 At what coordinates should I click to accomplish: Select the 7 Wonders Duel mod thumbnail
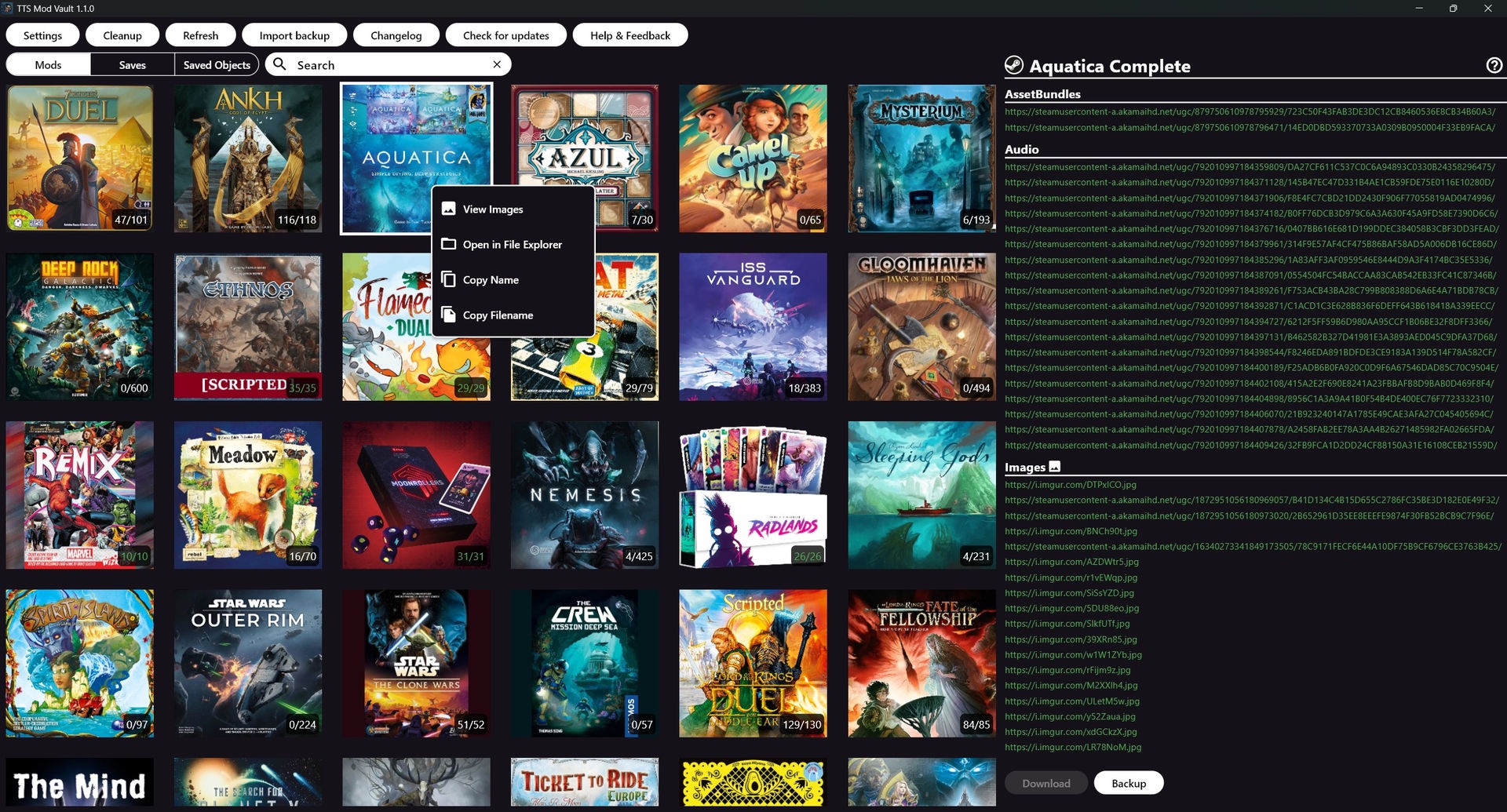(x=80, y=158)
